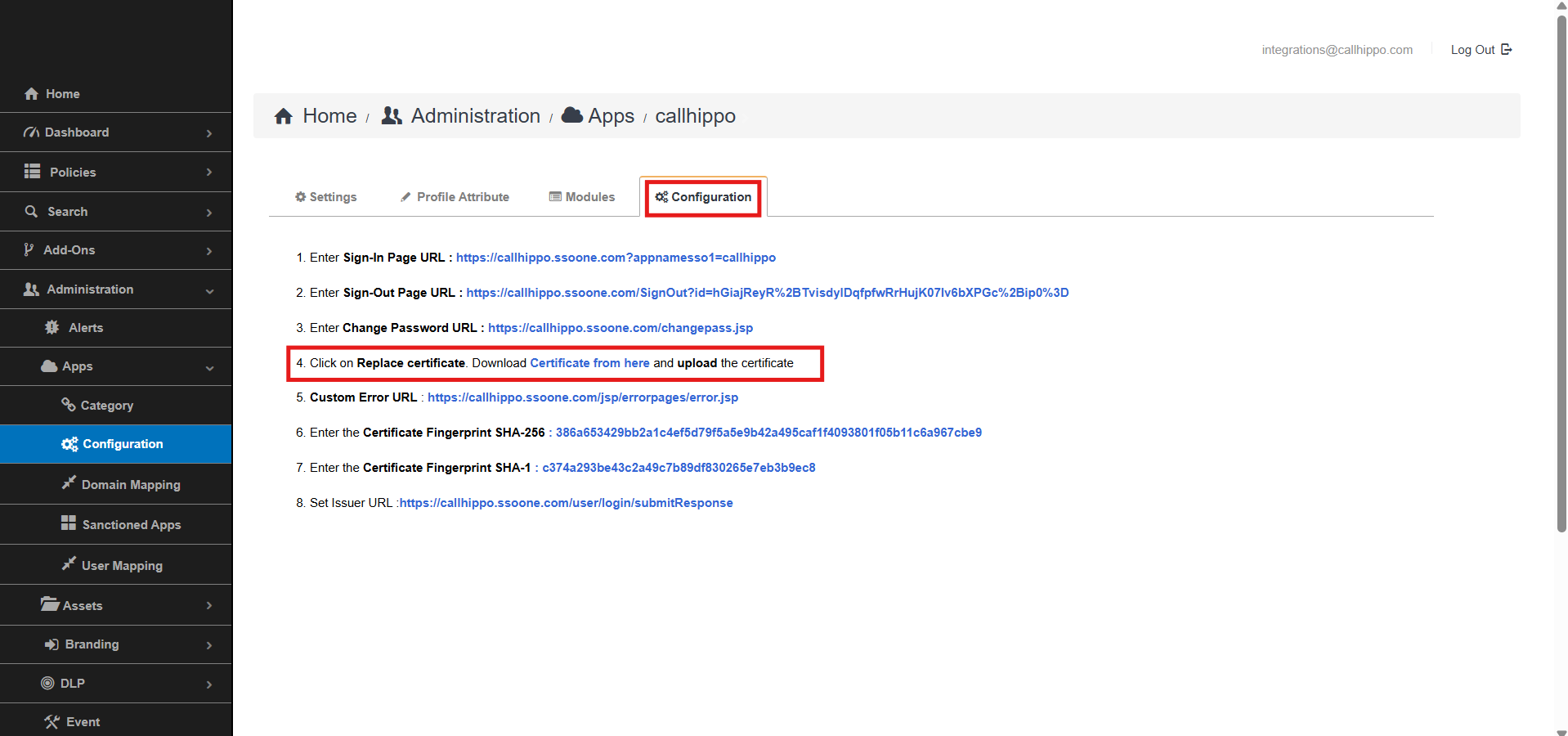Click the User Mapping pin icon

pos(69,564)
